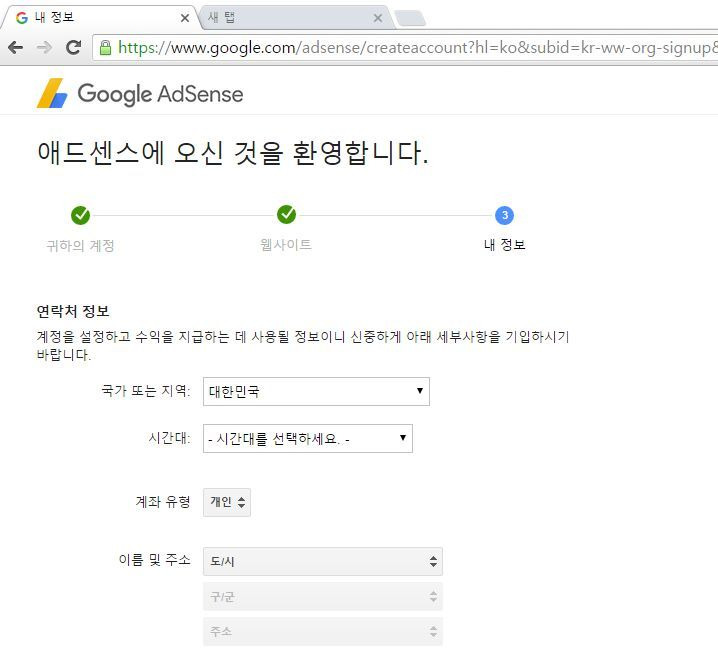Click the 내 정보 step label
Viewport: 718px width, 652px height.
(505, 244)
